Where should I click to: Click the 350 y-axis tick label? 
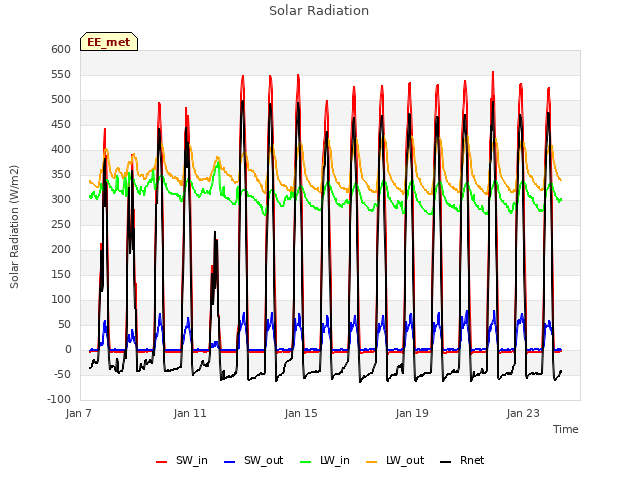point(61,174)
